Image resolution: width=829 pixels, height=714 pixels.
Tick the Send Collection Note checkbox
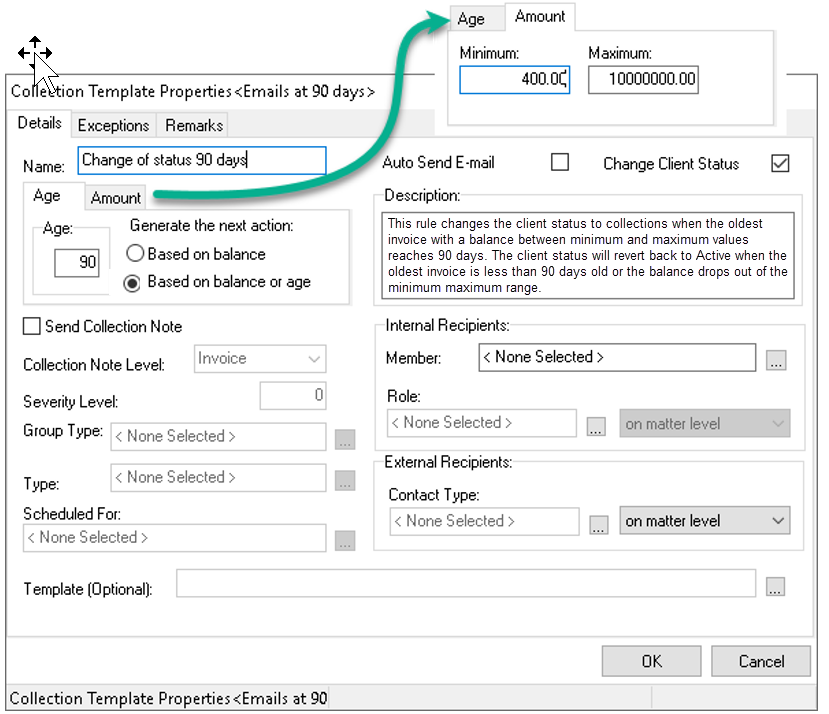pyautogui.click(x=32, y=326)
